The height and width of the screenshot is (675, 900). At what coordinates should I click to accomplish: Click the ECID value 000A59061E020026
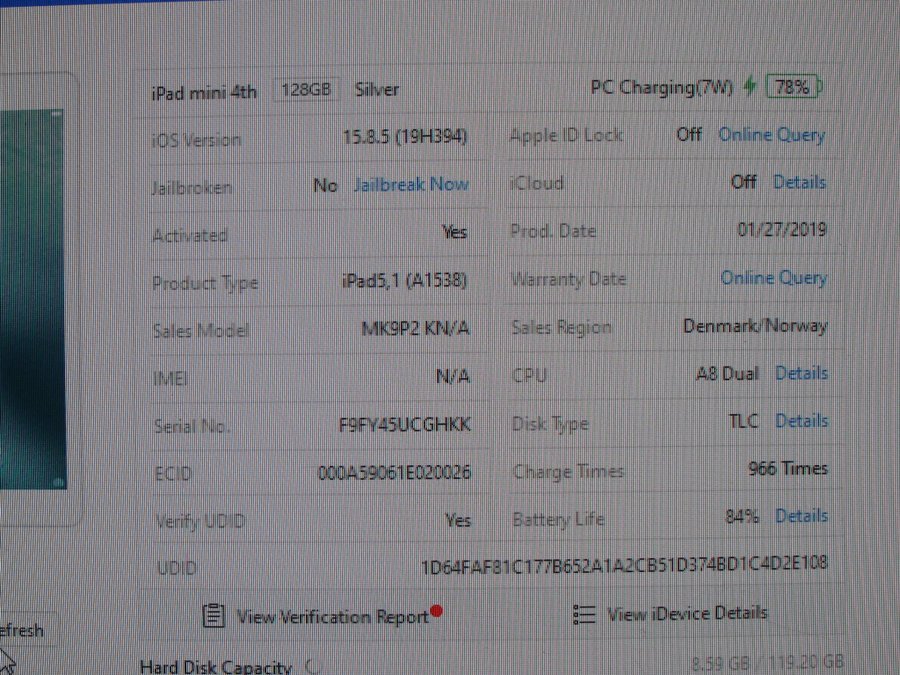pos(394,472)
